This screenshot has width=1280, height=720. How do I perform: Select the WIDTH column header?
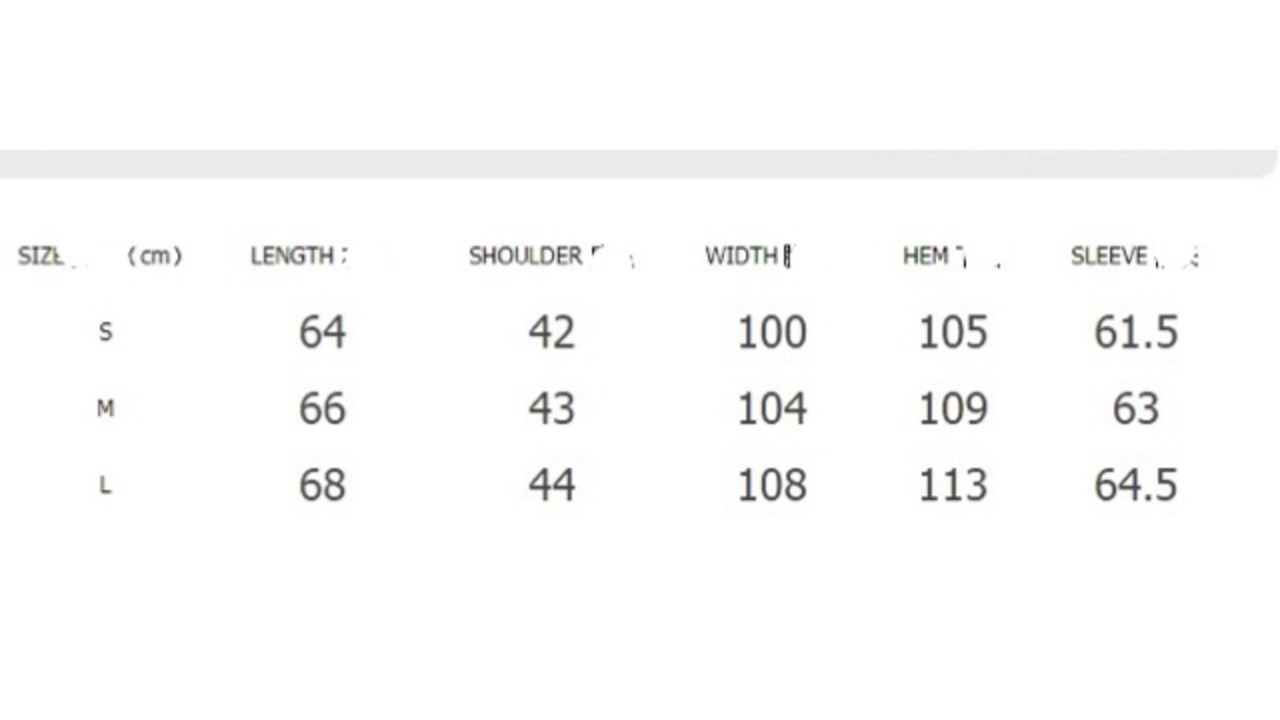742,256
